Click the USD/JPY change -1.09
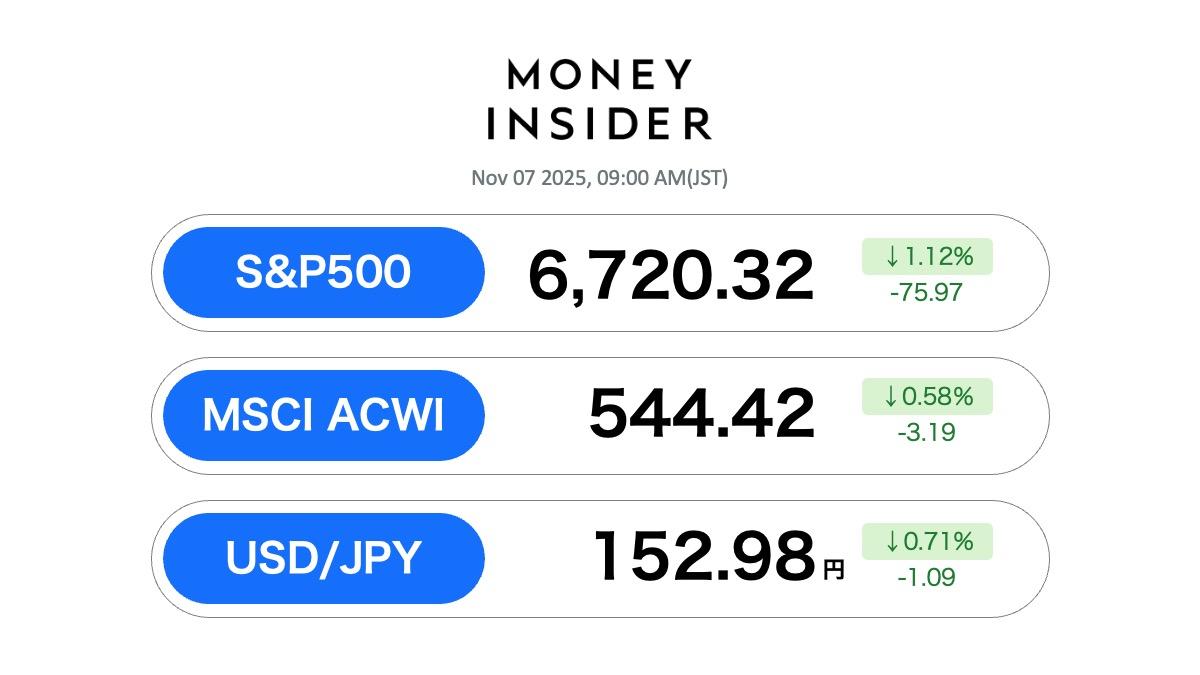The width and height of the screenshot is (1200, 675). click(x=925, y=577)
